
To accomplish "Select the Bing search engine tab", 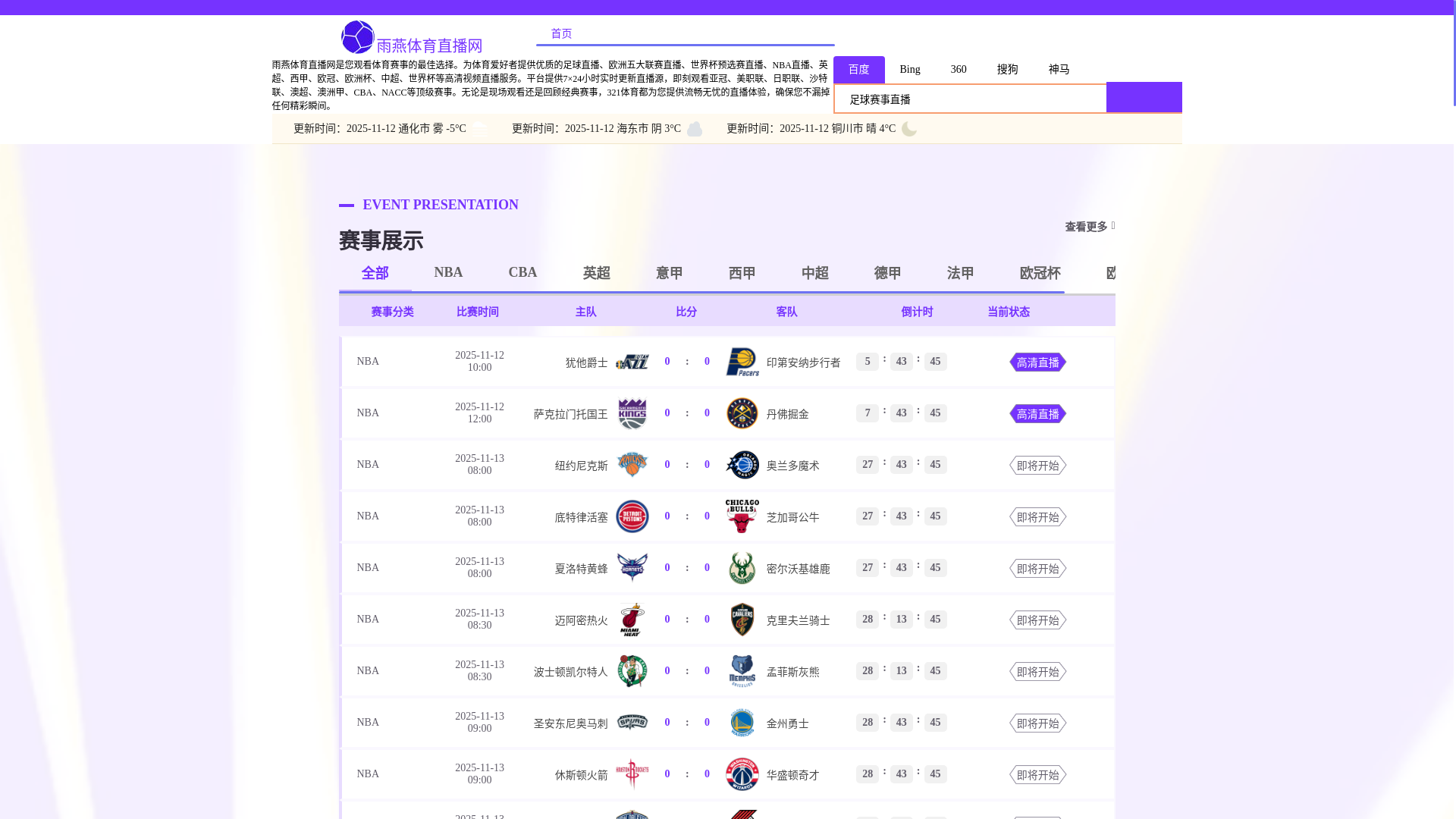I will pyautogui.click(x=910, y=70).
